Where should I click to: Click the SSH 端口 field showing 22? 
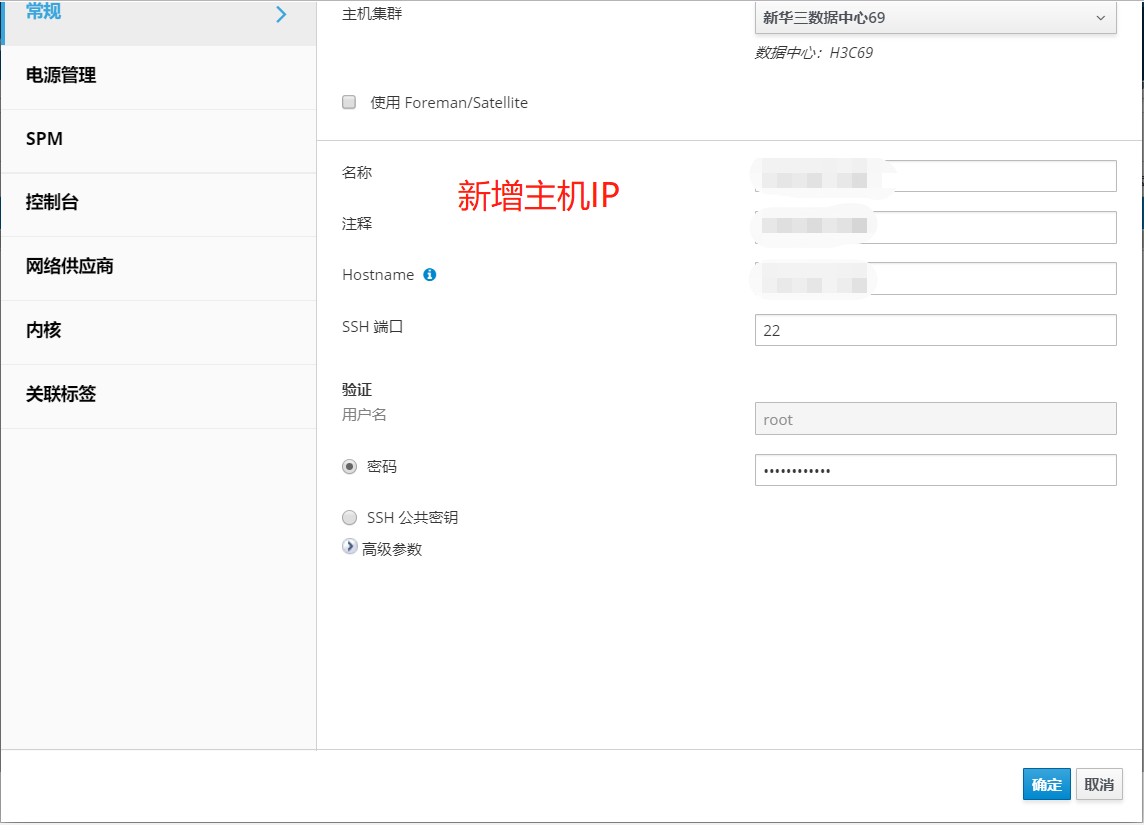click(x=935, y=330)
